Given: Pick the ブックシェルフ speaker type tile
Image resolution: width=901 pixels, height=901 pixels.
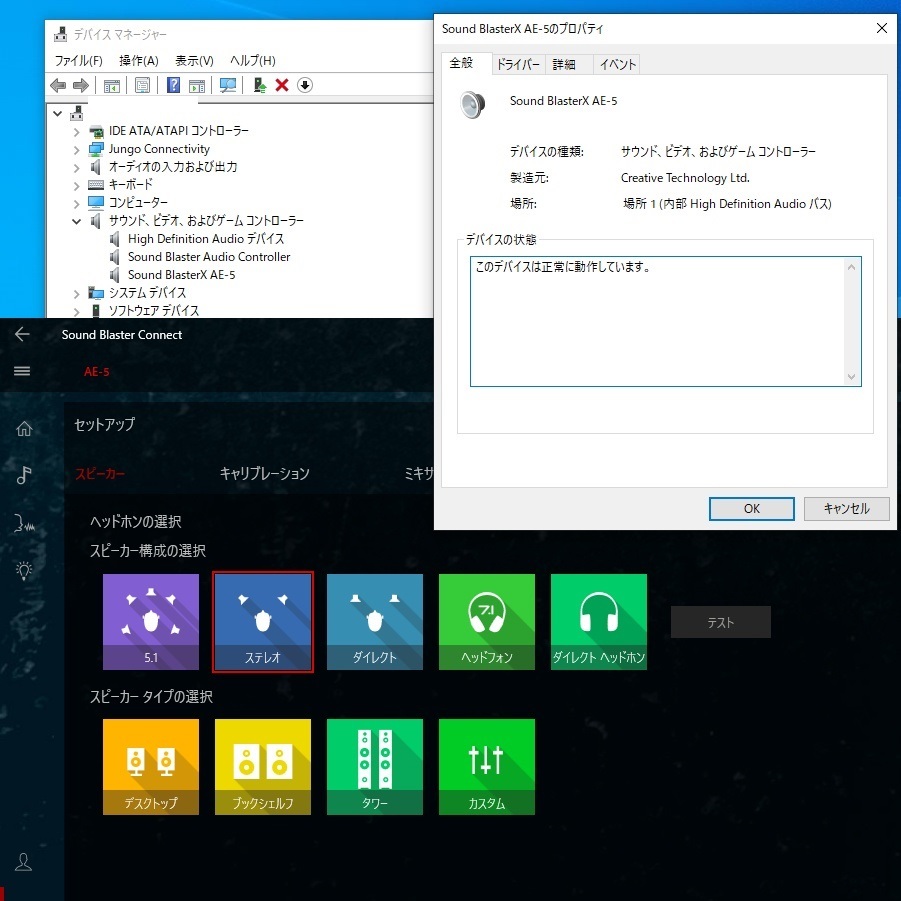Looking at the screenshot, I should pos(263,767).
